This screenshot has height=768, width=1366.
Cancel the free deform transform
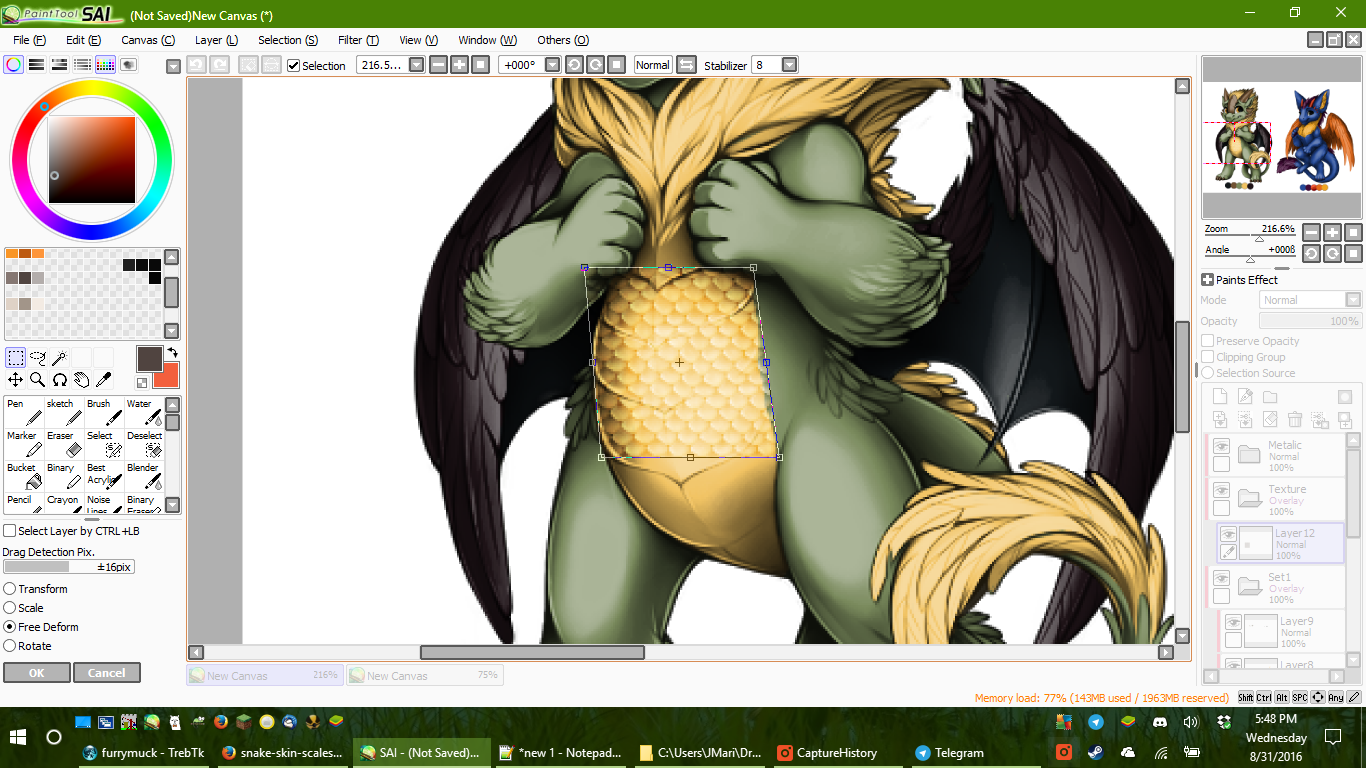coord(106,673)
